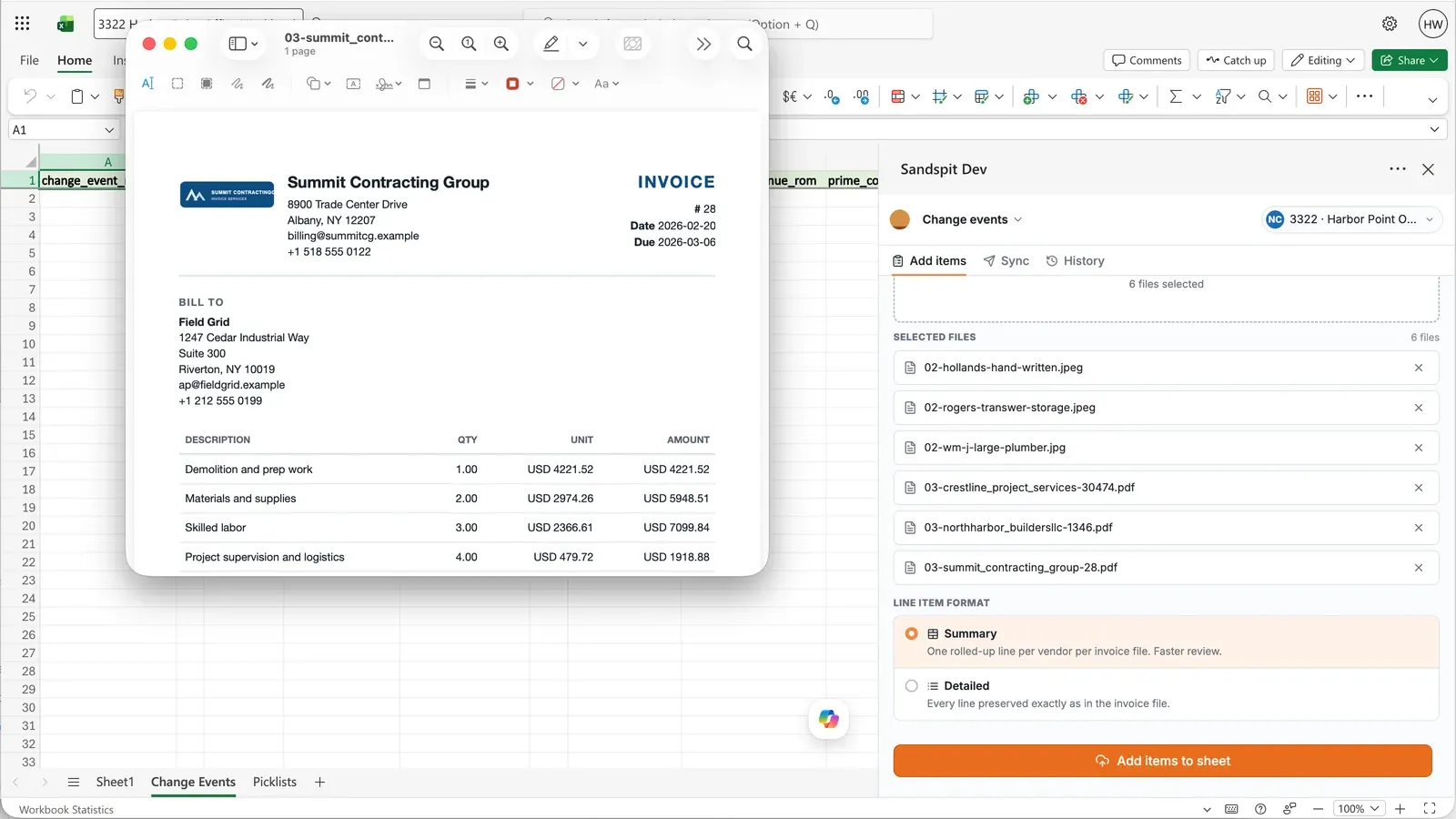Screen dimensions: 1456x819
Task: Open Excel settings gear
Action: tap(1390, 25)
